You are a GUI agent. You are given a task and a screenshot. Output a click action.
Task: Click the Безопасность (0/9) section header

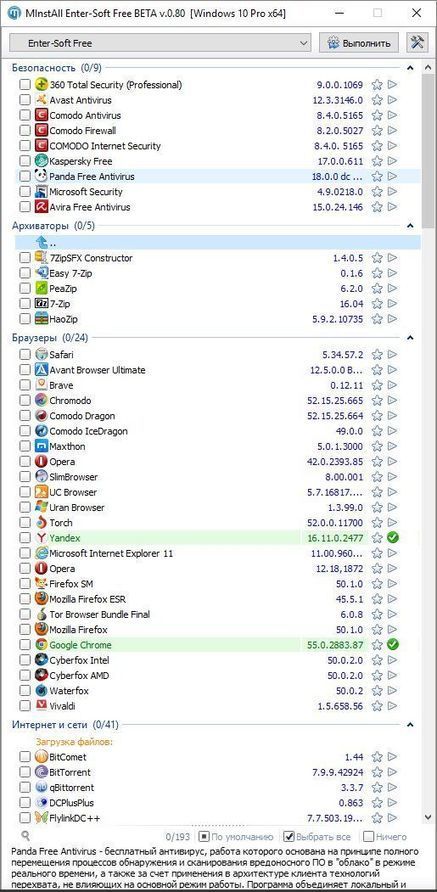(x=56, y=68)
